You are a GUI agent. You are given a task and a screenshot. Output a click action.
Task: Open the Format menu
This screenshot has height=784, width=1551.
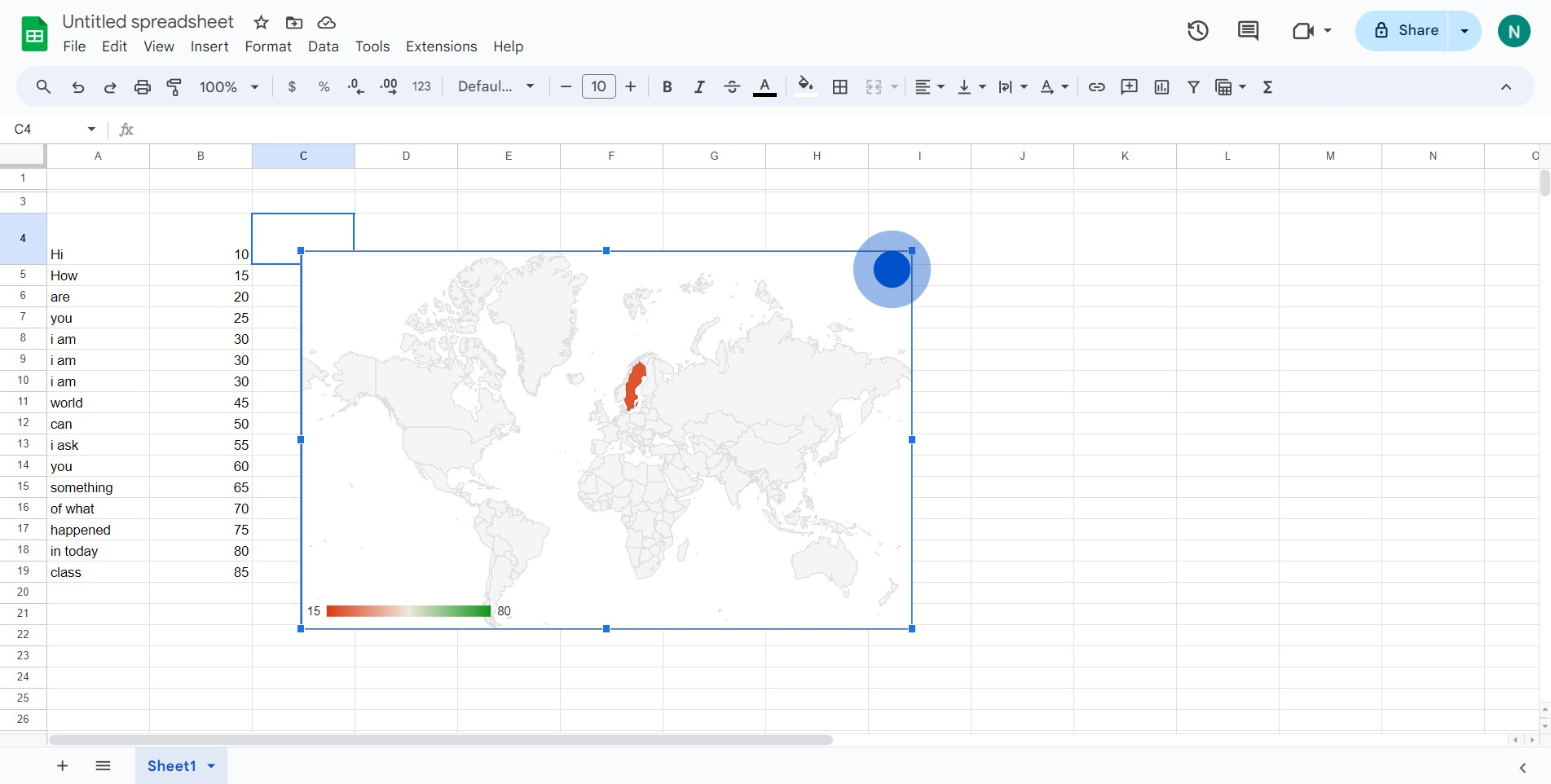(x=268, y=46)
